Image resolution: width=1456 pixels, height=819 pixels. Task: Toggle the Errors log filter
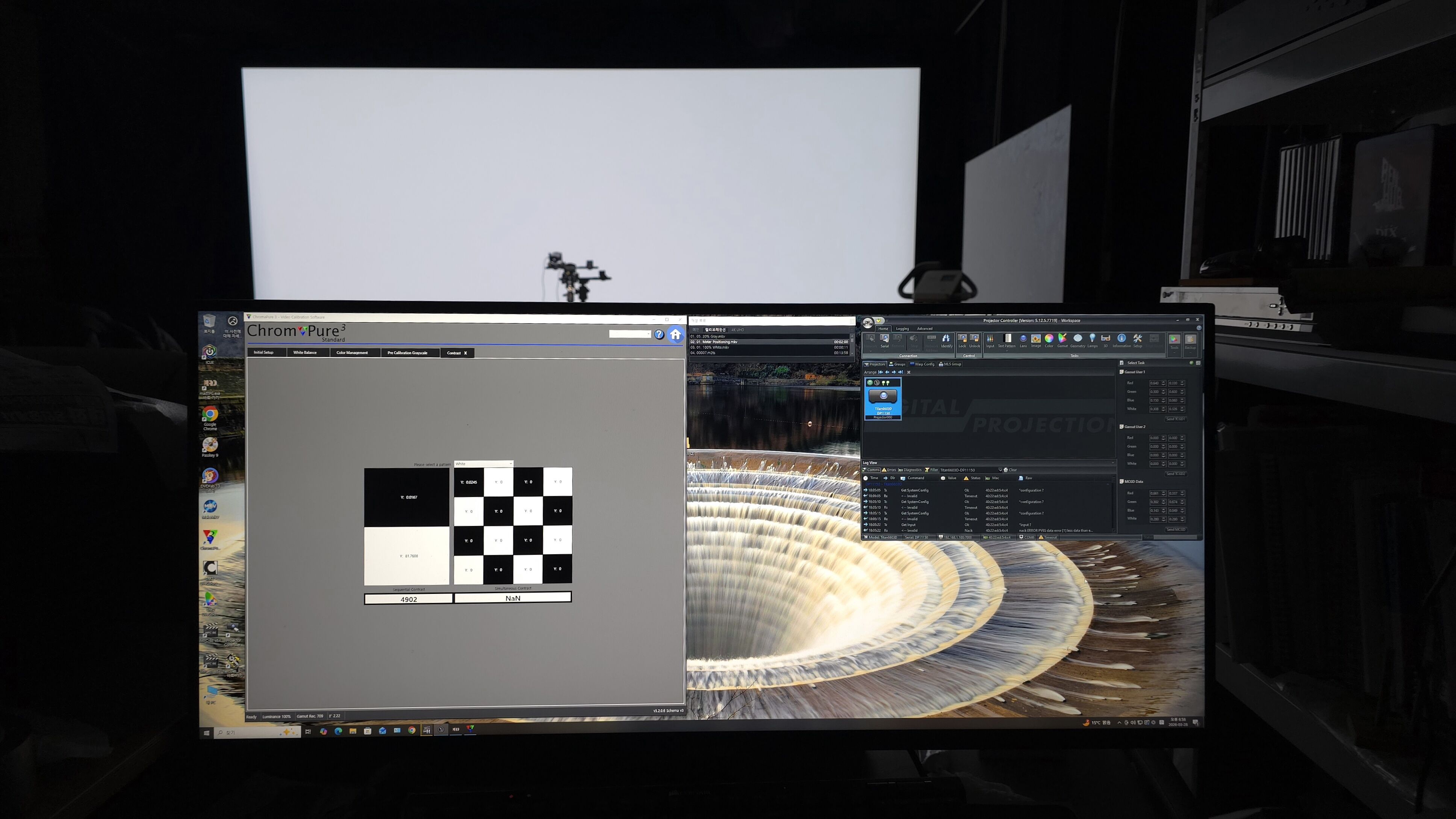pos(889,470)
